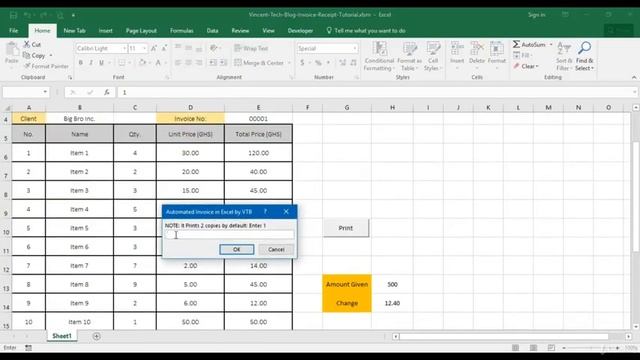Image resolution: width=640 pixels, height=360 pixels.
Task: Click AutoSum sigma button
Action: pyautogui.click(x=529, y=44)
